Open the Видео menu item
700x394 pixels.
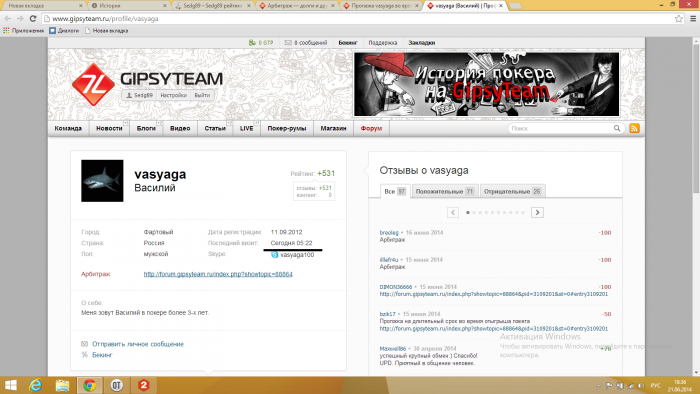click(x=180, y=129)
